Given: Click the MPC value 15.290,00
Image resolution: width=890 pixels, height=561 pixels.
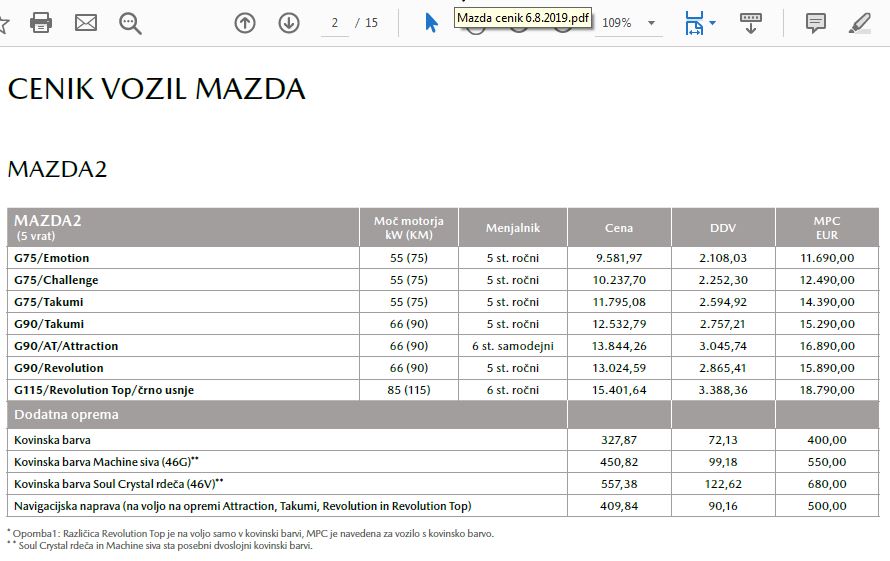Looking at the screenshot, I should click(x=827, y=324).
